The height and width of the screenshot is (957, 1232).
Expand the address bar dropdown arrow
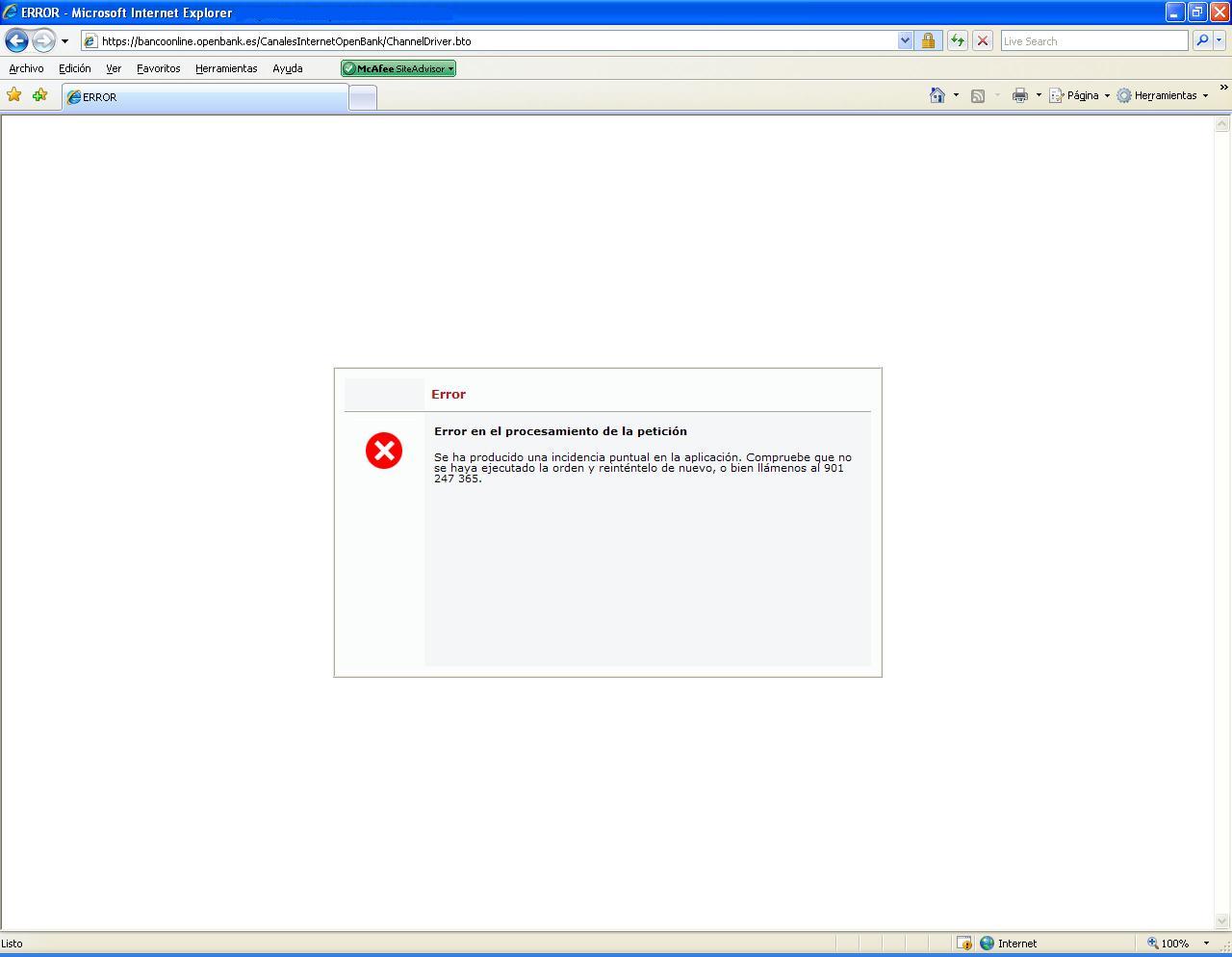point(905,40)
